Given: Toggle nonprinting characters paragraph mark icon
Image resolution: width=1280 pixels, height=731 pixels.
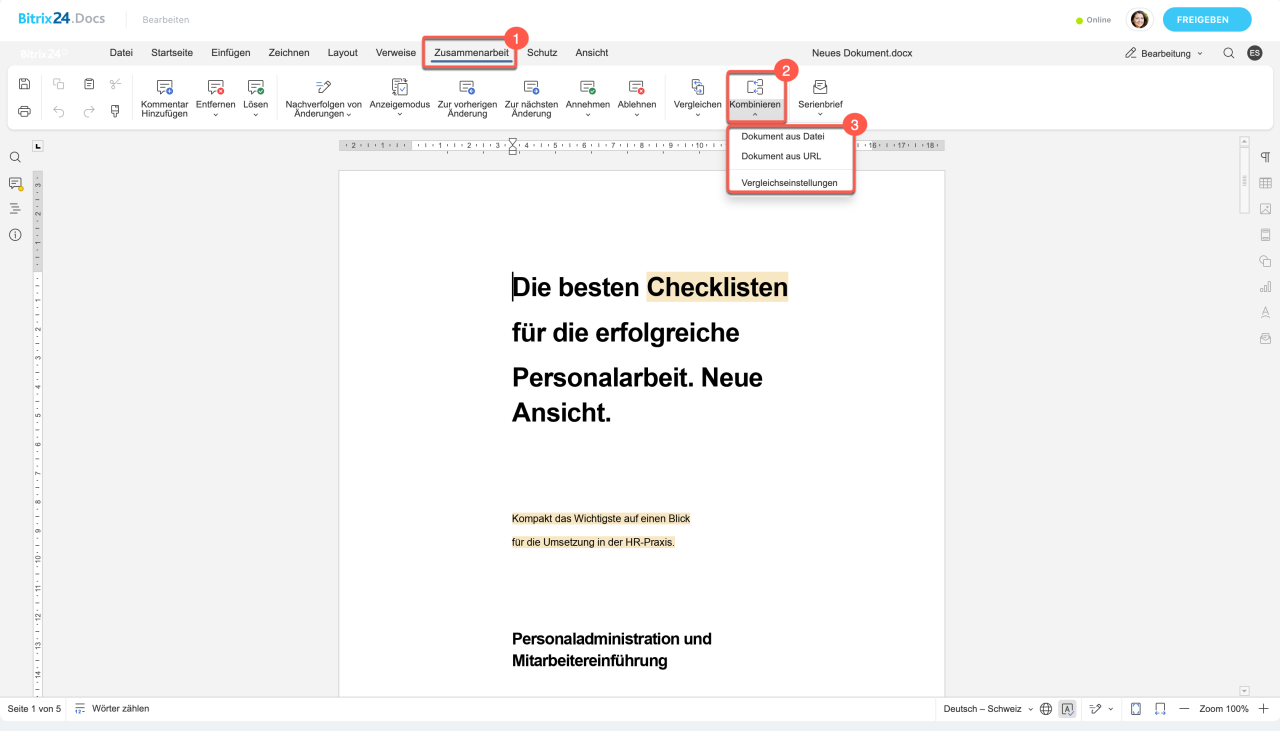Looking at the screenshot, I should [x=1265, y=157].
